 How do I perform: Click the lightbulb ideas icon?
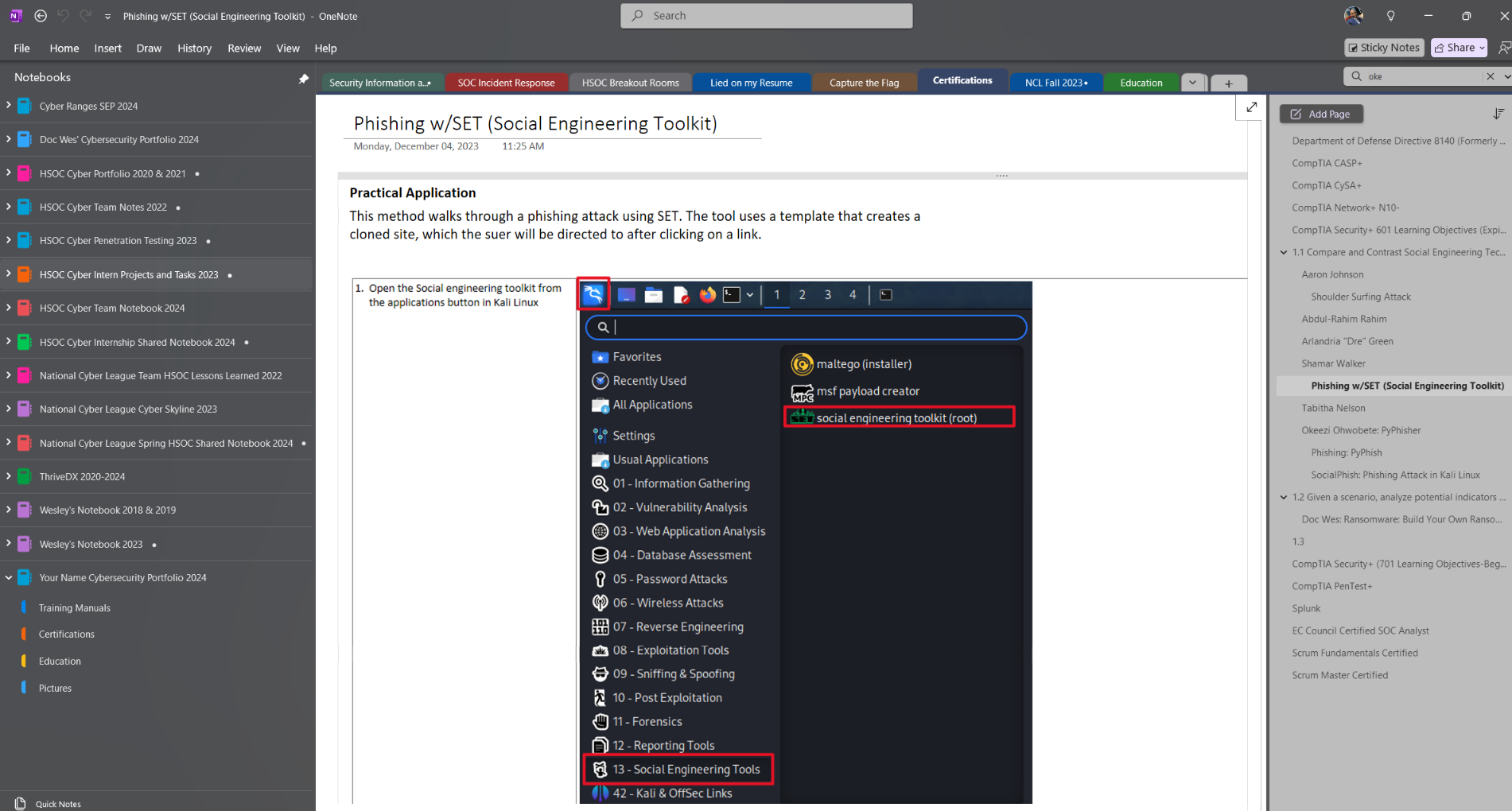click(x=1390, y=16)
